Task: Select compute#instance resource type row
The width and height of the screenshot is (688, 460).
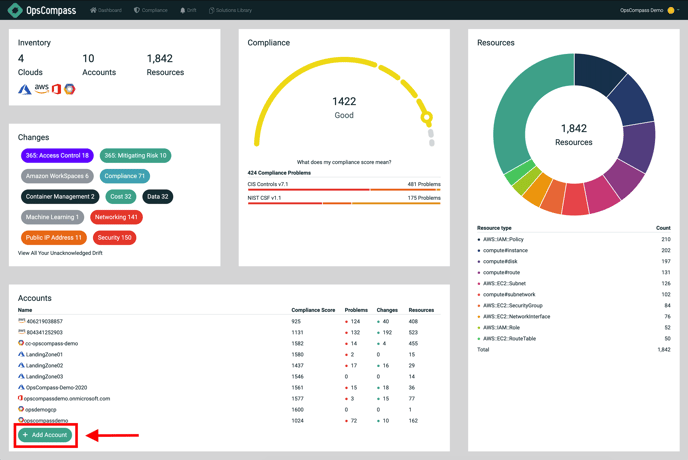Action: pyautogui.click(x=574, y=250)
